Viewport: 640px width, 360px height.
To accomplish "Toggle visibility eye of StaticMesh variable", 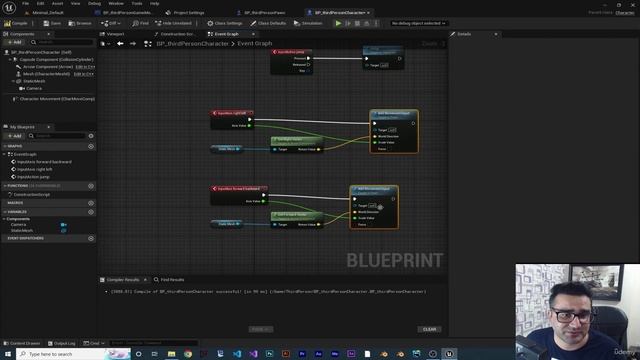I will 64,231.
